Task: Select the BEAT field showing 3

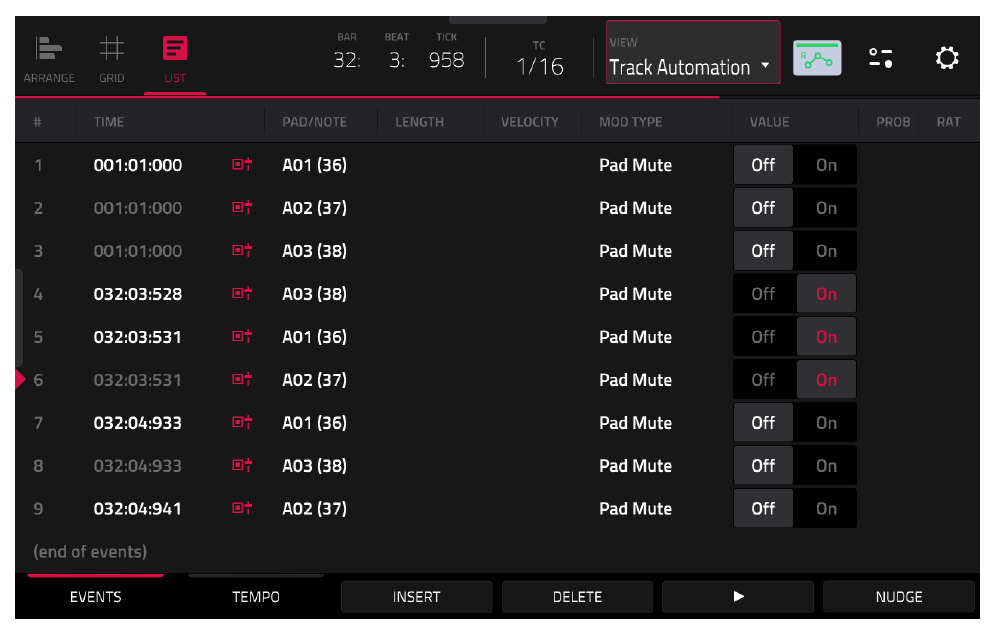Action: (x=397, y=52)
